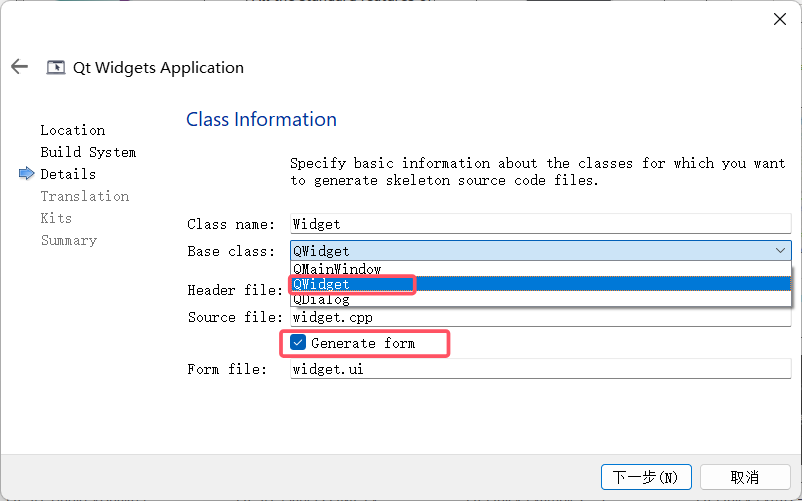This screenshot has width=802, height=501.
Task: Choose QMainWindow from the base class list
Action: click(x=541, y=269)
